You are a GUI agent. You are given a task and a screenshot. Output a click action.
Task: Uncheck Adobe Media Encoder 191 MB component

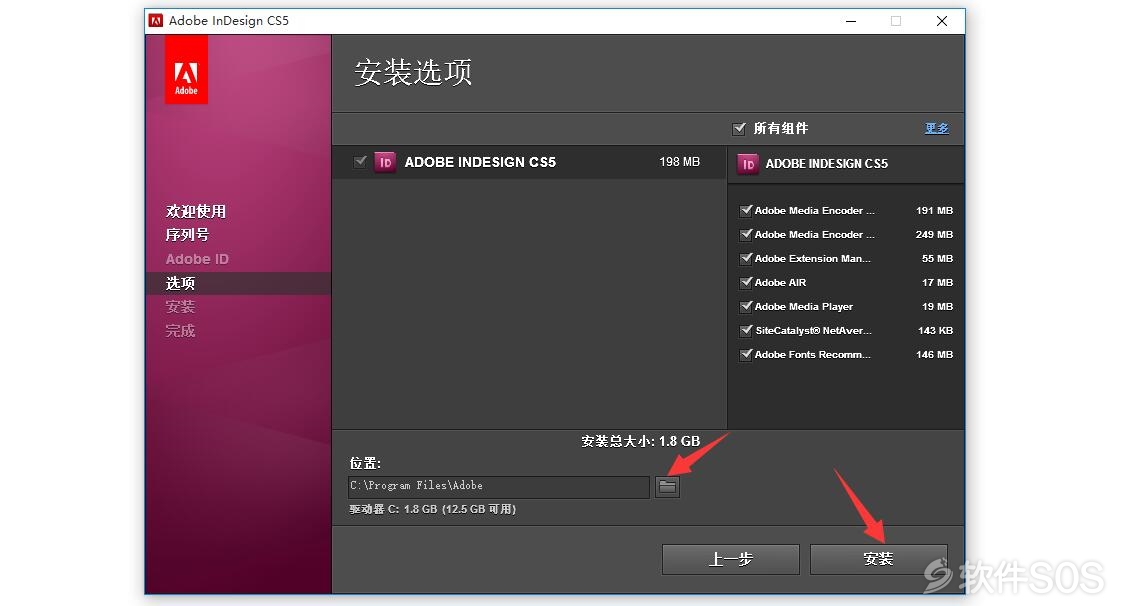pyautogui.click(x=746, y=210)
